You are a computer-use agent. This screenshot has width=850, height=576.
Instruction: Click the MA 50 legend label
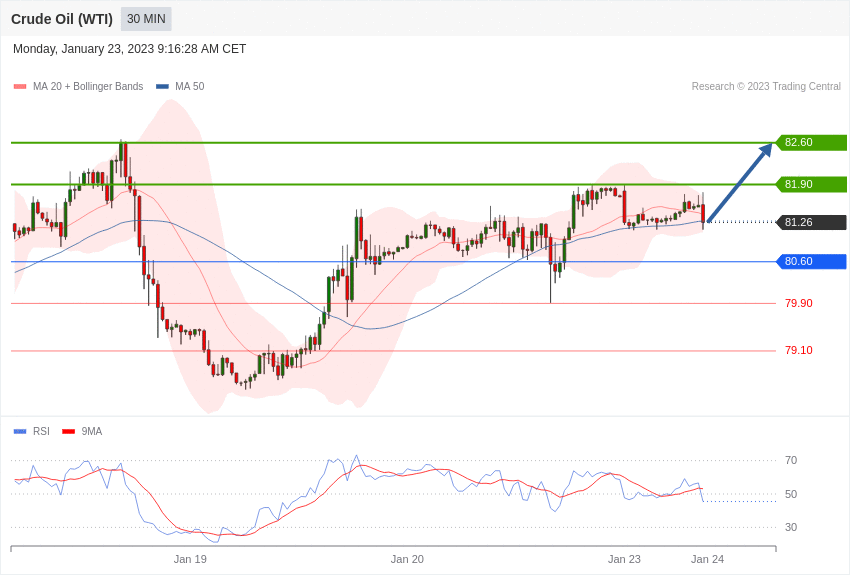pyautogui.click(x=189, y=87)
